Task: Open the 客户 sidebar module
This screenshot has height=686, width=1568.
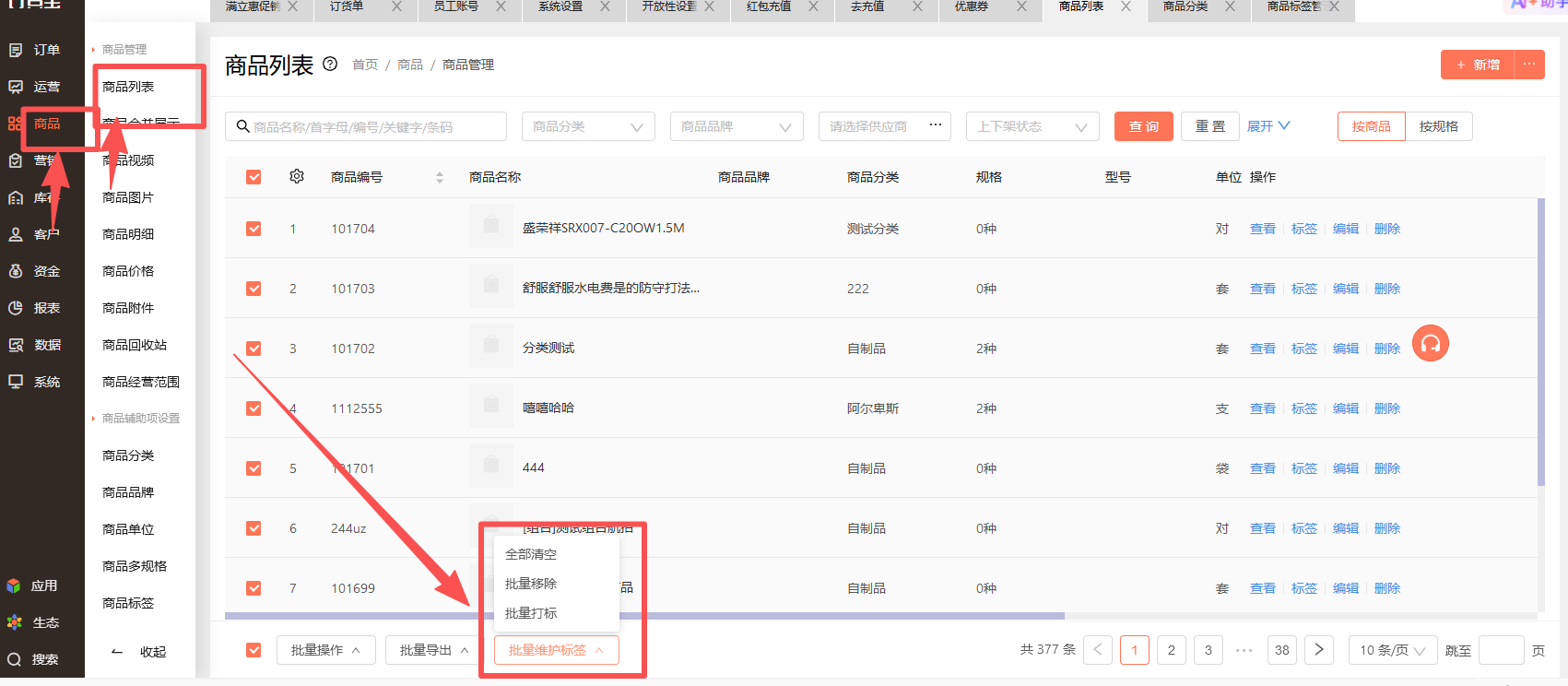Action: [35, 234]
